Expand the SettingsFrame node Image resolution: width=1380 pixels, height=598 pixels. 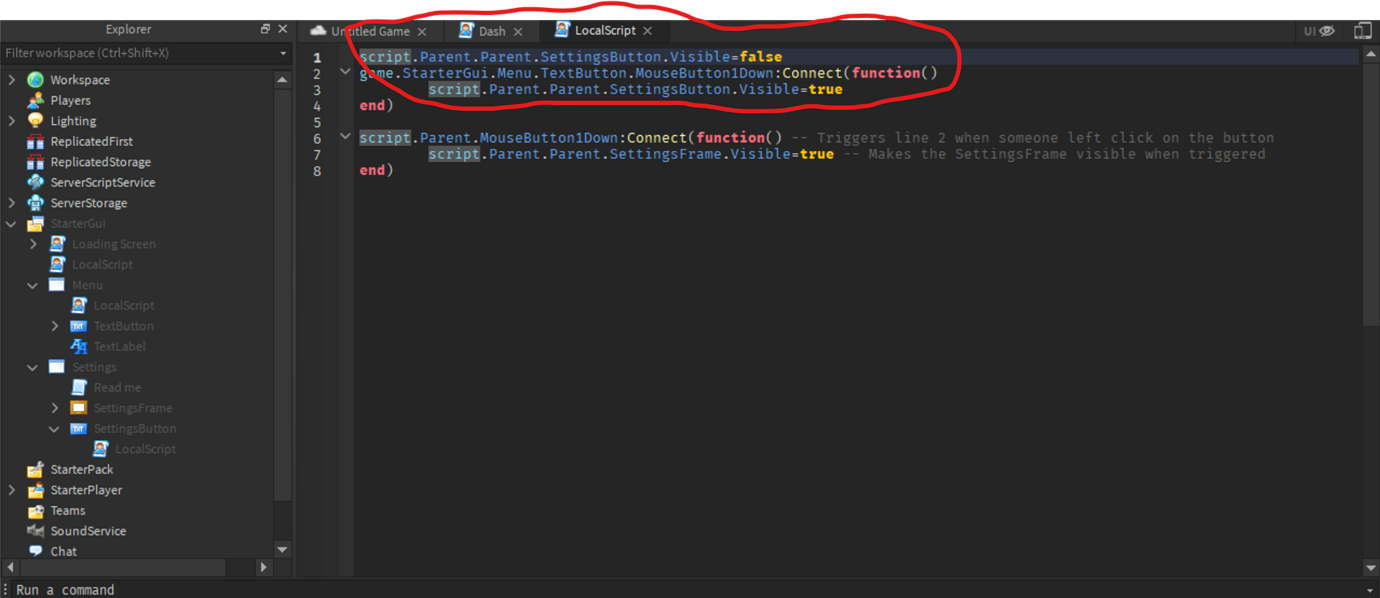coord(55,408)
